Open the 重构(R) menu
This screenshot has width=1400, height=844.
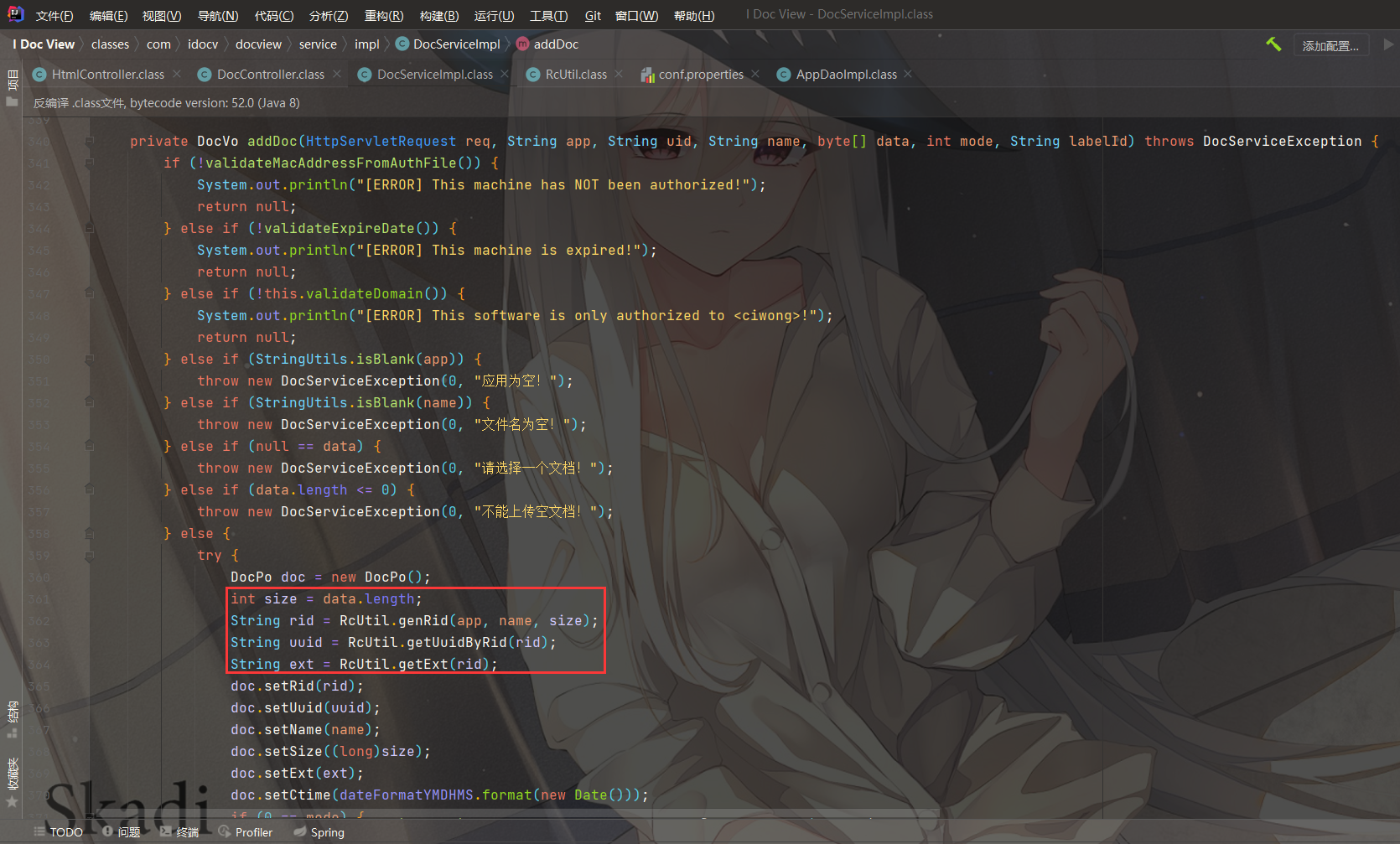click(x=384, y=15)
